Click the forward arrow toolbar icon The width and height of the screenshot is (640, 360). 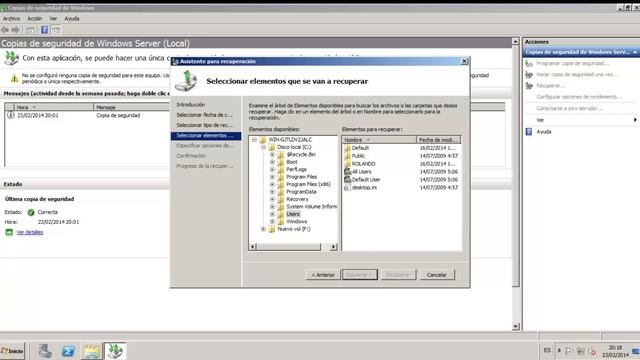click(x=16, y=30)
